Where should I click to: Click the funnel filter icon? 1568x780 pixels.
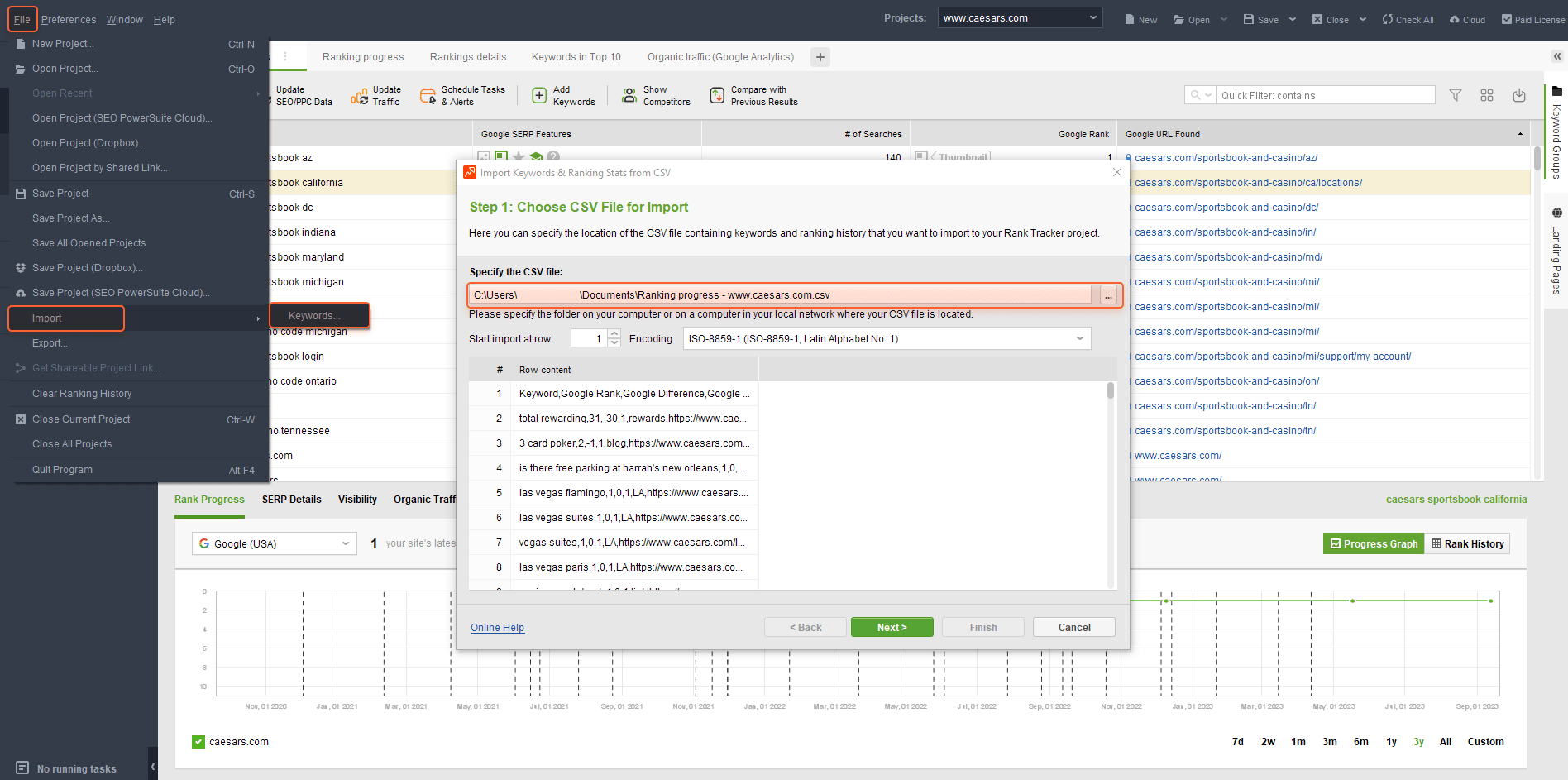[1456, 95]
